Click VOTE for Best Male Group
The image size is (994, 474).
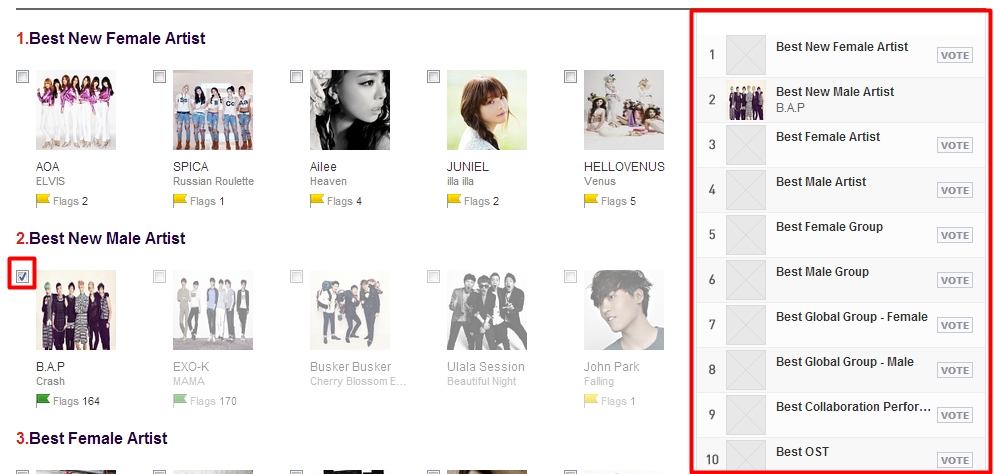pos(955,280)
